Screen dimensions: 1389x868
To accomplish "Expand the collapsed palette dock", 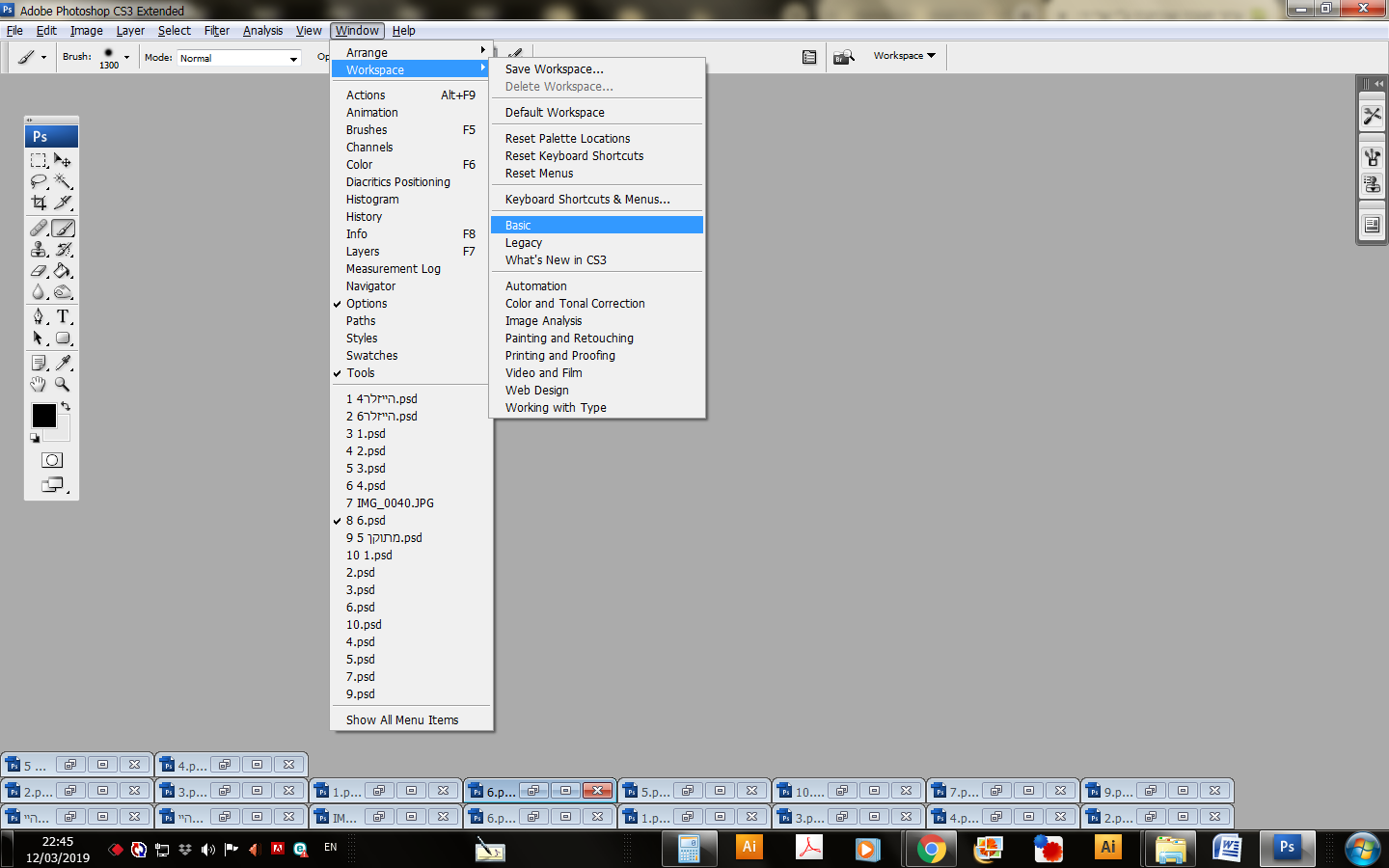I will (1379, 84).
